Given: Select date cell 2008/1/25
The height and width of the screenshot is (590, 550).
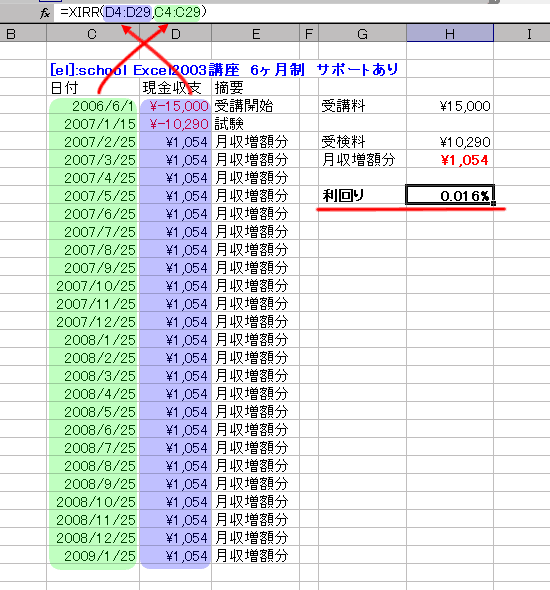Looking at the screenshot, I should click(x=93, y=340).
